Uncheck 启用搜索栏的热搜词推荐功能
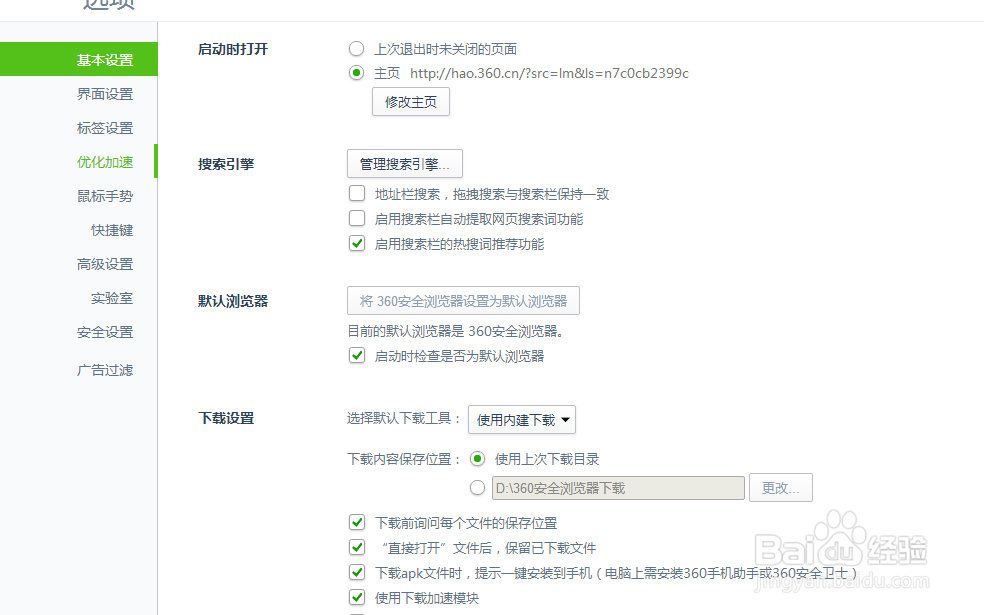 (357, 243)
